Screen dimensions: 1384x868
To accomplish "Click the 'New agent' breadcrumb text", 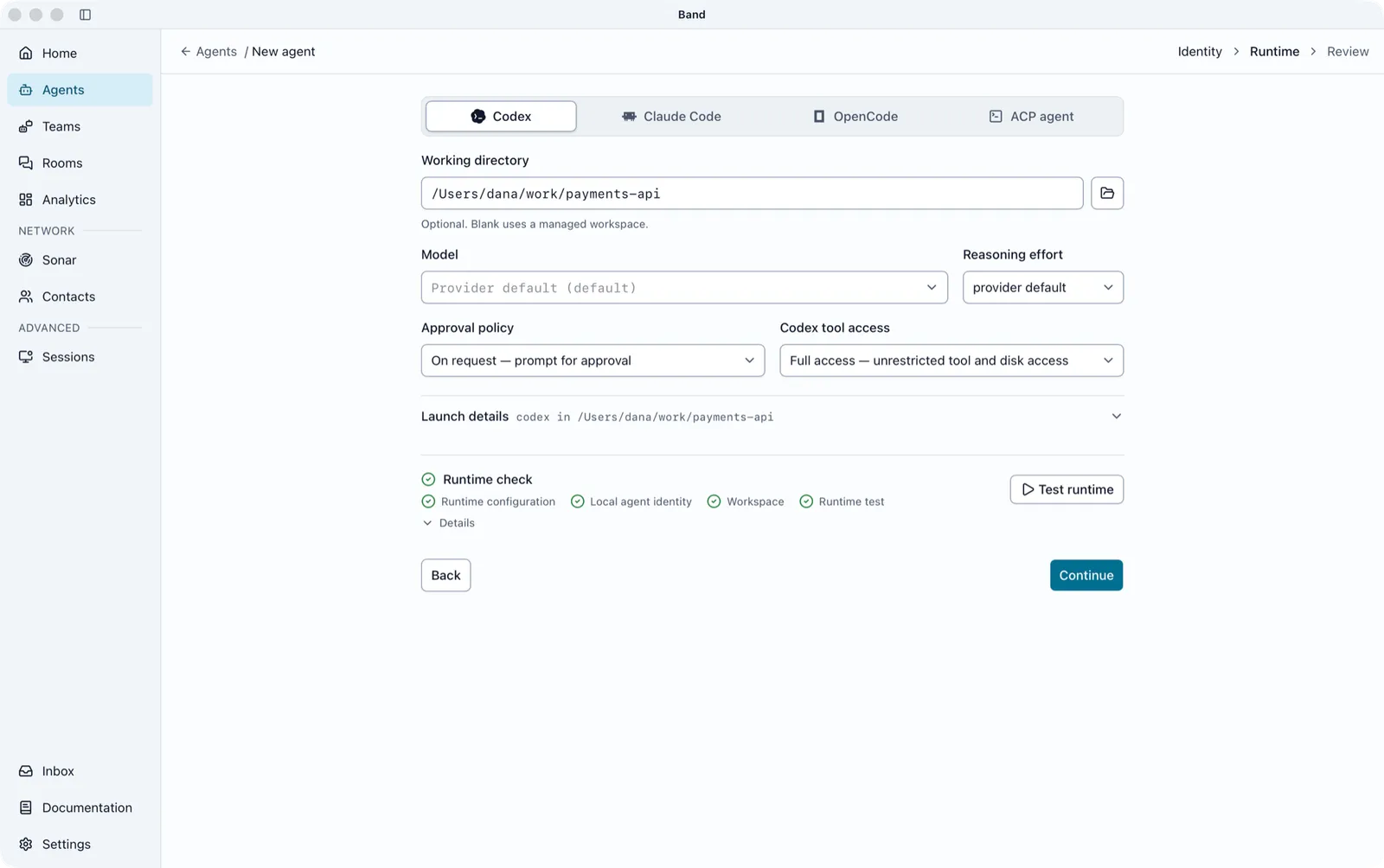I will (284, 52).
